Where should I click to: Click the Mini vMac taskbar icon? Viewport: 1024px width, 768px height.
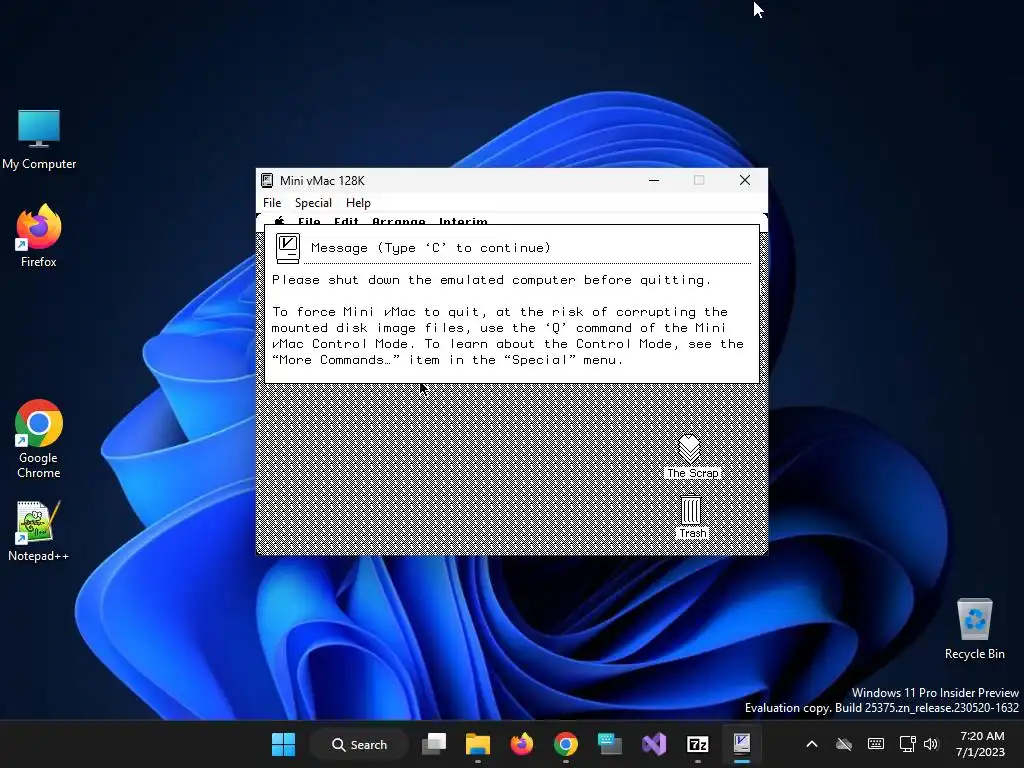pos(741,744)
